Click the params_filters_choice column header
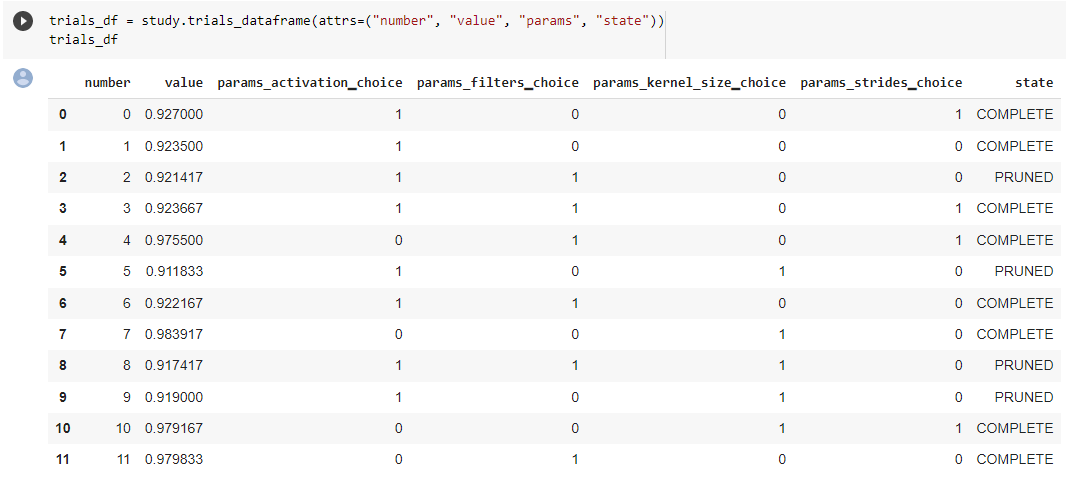 [x=498, y=83]
